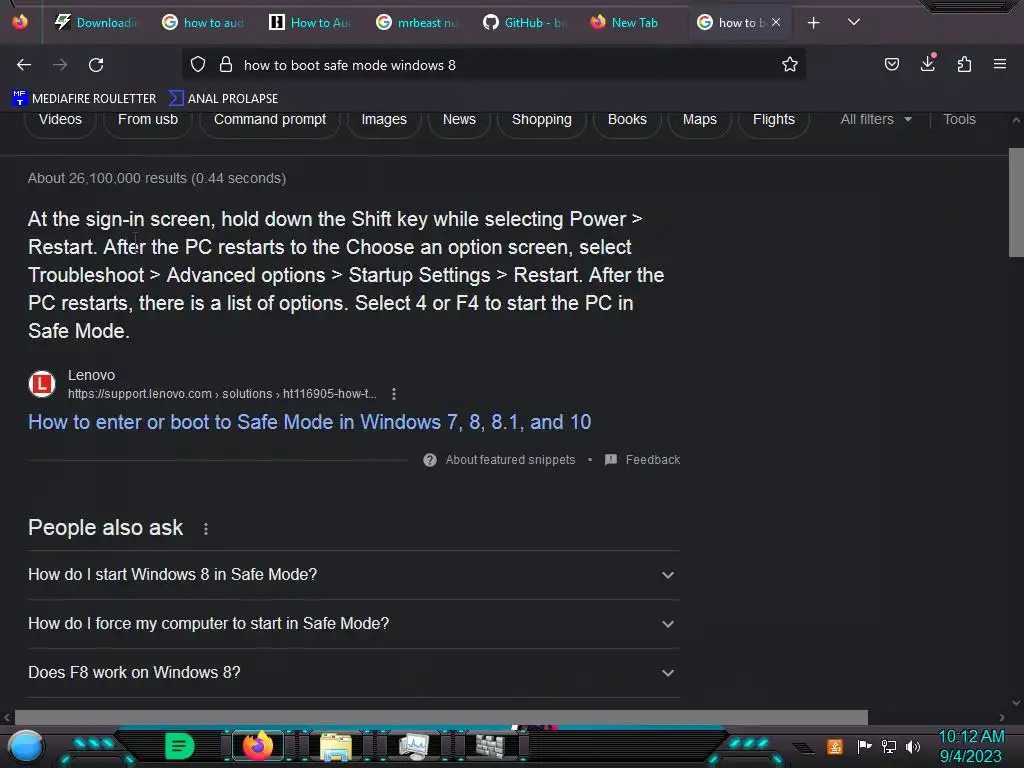Expand 'How do I start Windows 8 in Safe Mode?'
The height and width of the screenshot is (768, 1024).
(x=353, y=575)
